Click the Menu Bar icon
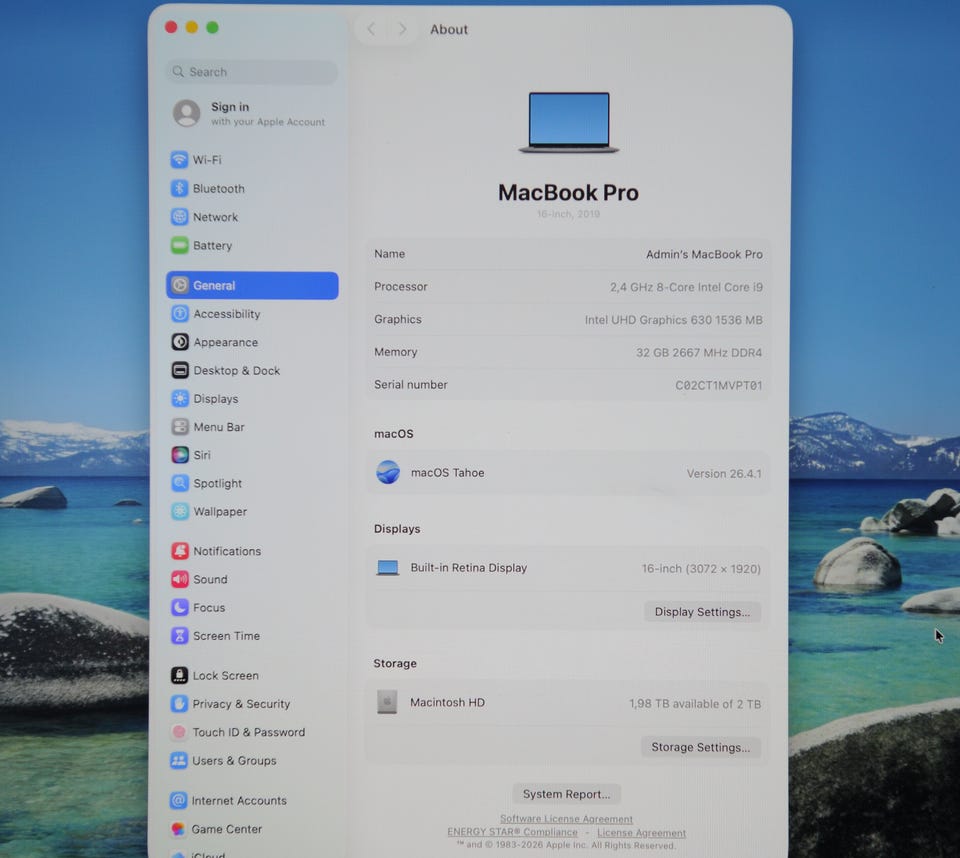 pos(180,427)
